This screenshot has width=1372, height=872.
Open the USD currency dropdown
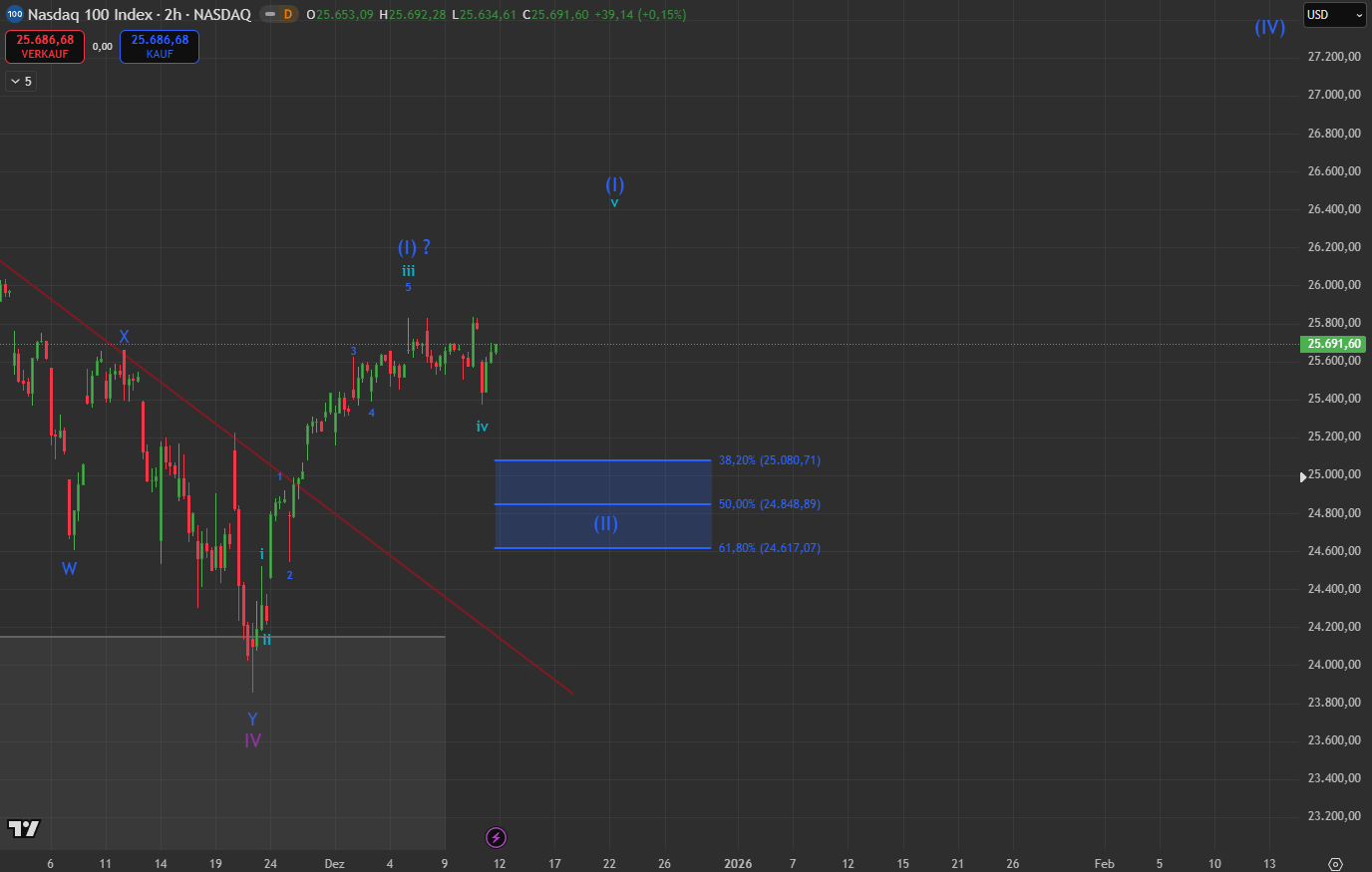tap(1334, 15)
